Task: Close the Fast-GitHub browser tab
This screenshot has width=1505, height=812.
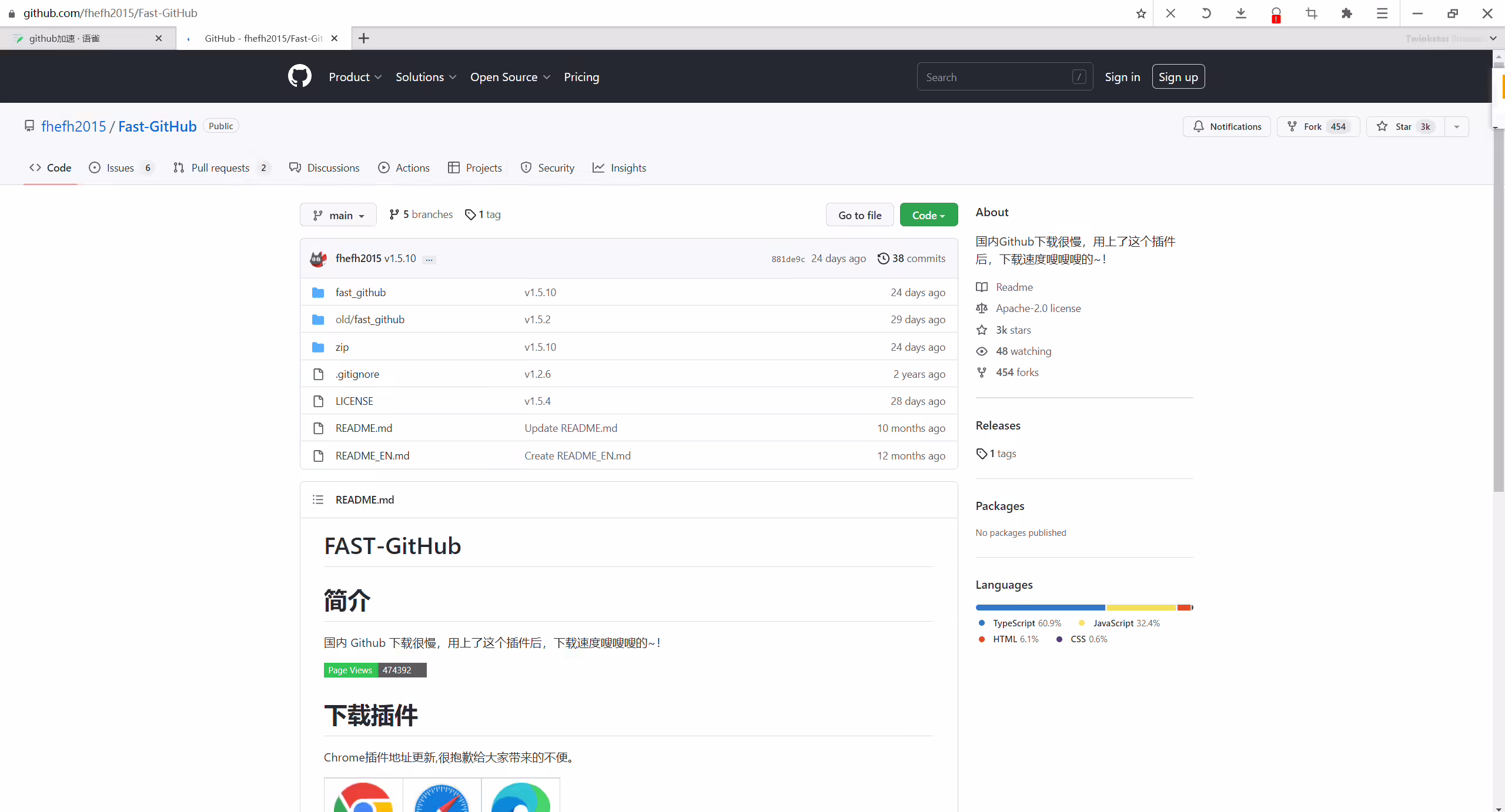Action: coord(335,38)
